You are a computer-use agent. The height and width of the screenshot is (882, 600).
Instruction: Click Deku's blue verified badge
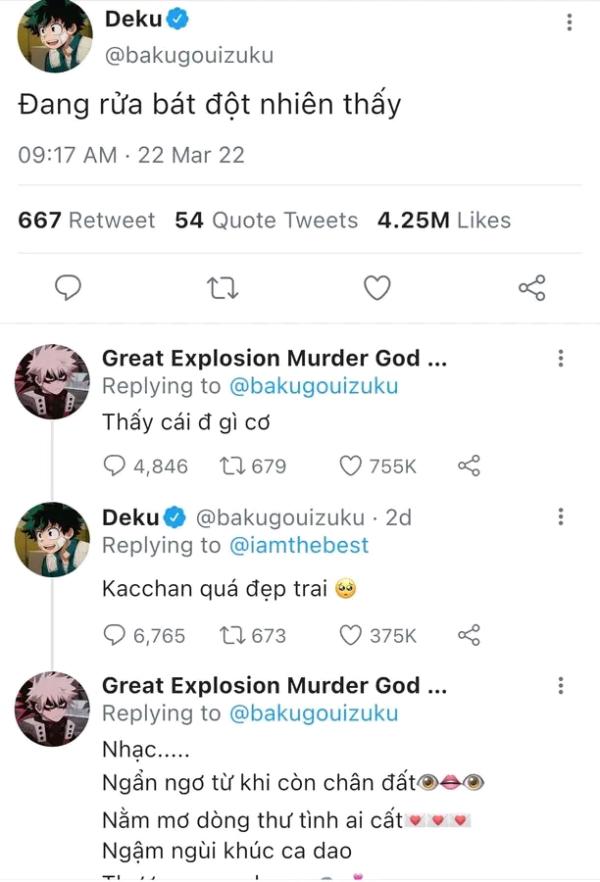[x=178, y=16]
